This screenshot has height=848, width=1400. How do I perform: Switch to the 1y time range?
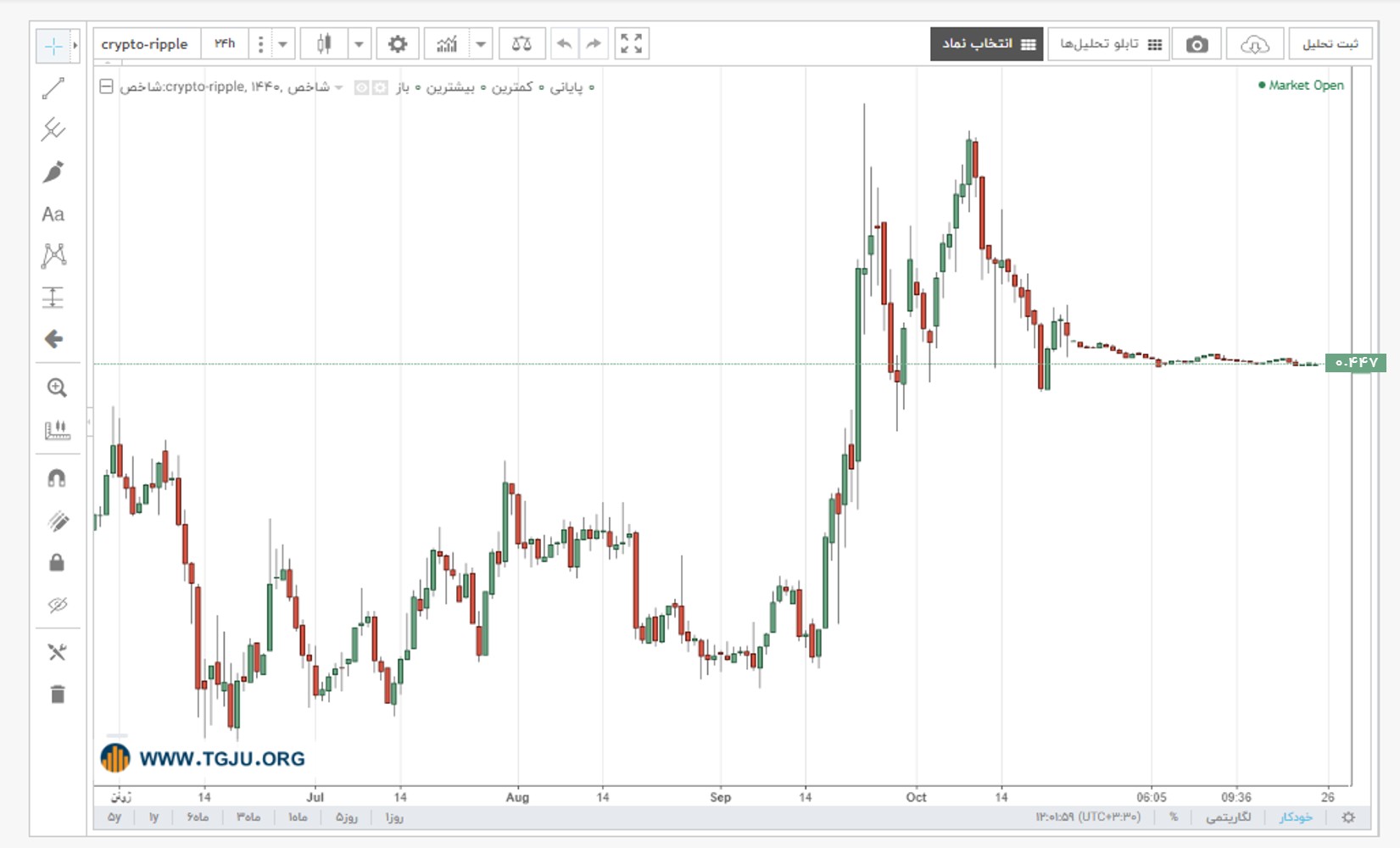click(x=153, y=817)
